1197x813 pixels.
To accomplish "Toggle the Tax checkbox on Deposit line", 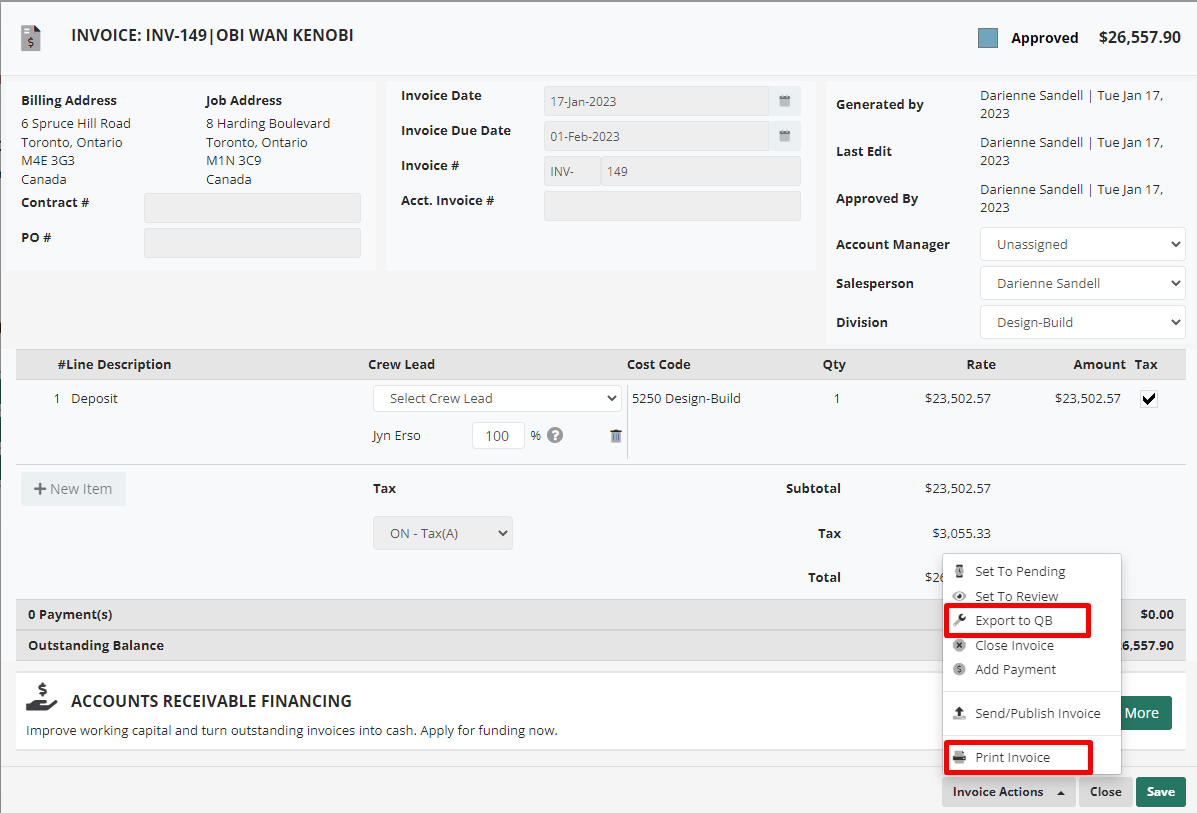I will pos(1148,398).
